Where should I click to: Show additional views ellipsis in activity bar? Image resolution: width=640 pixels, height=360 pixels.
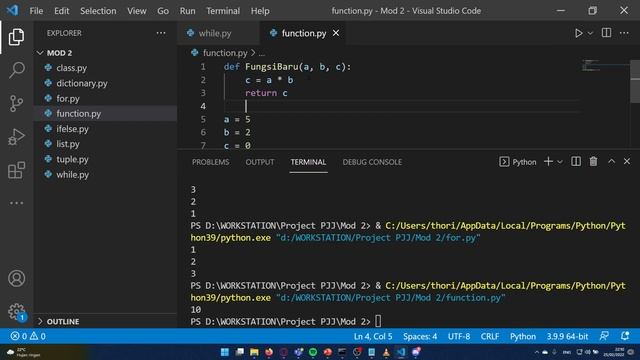point(16,203)
